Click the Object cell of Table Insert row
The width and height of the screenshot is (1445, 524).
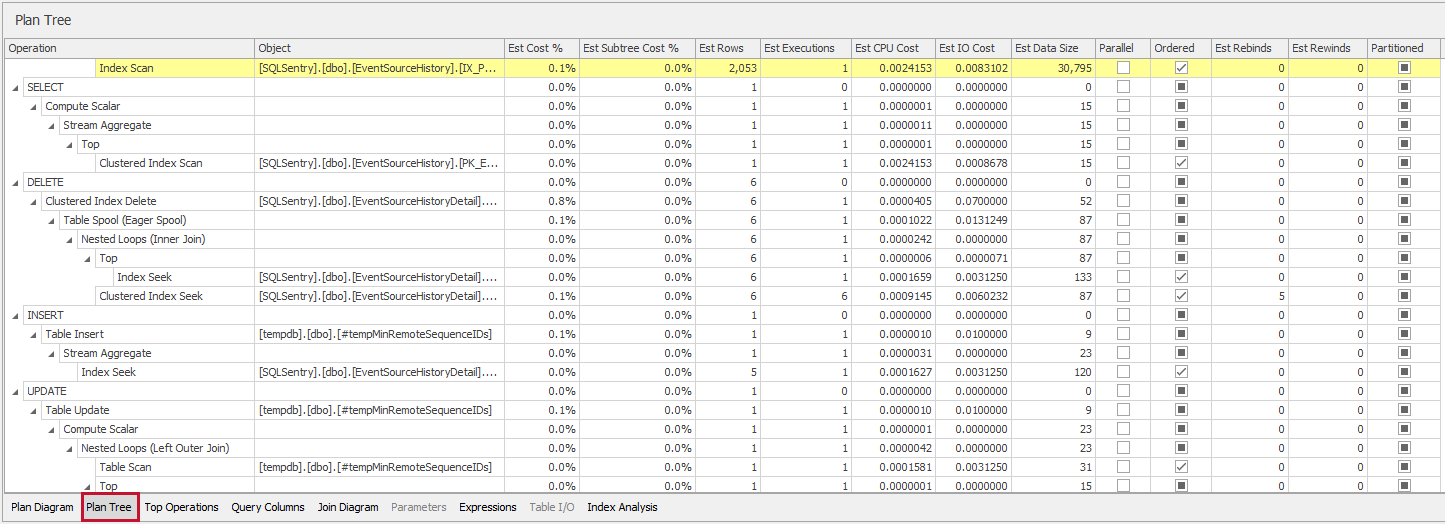380,334
